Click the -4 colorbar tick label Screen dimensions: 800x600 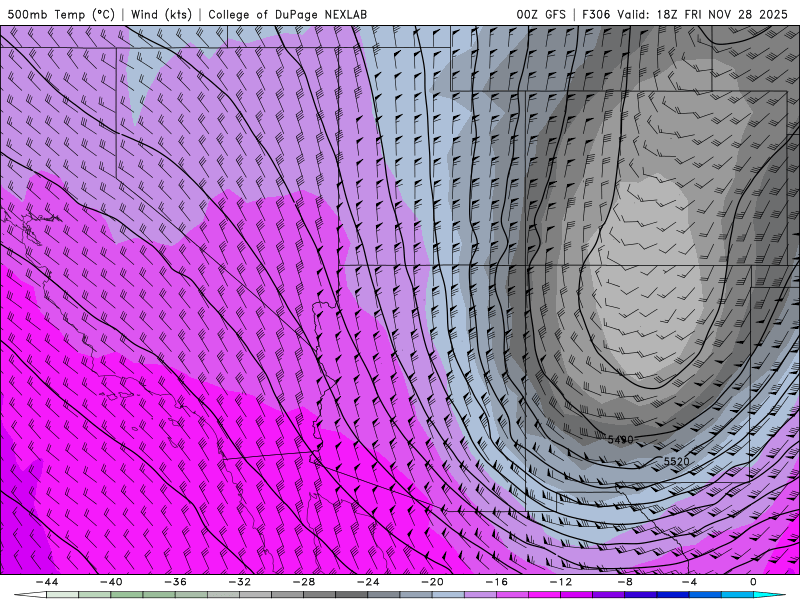[x=689, y=582]
